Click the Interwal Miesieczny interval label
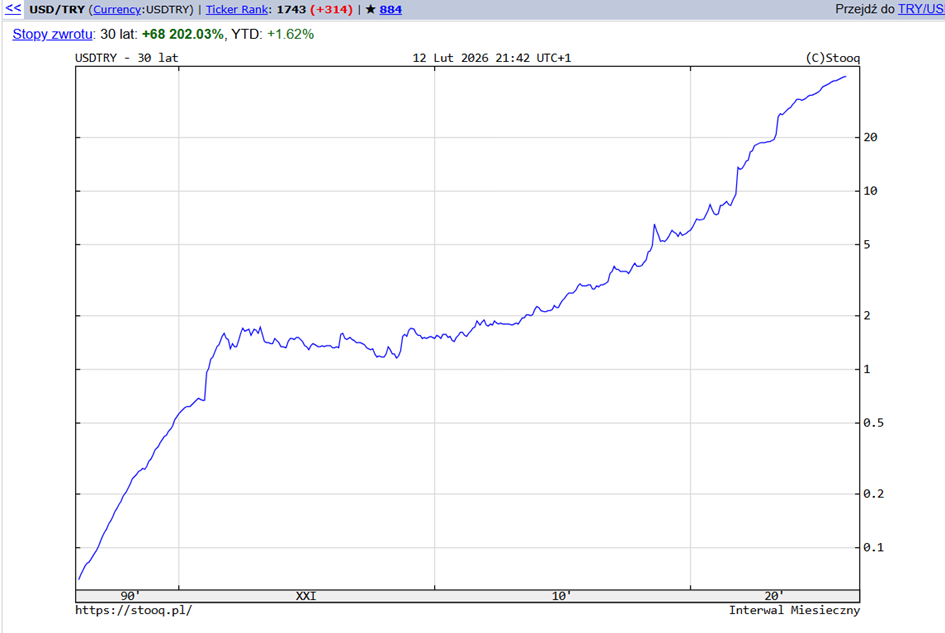Screen dimensions: 945x633 (794, 610)
